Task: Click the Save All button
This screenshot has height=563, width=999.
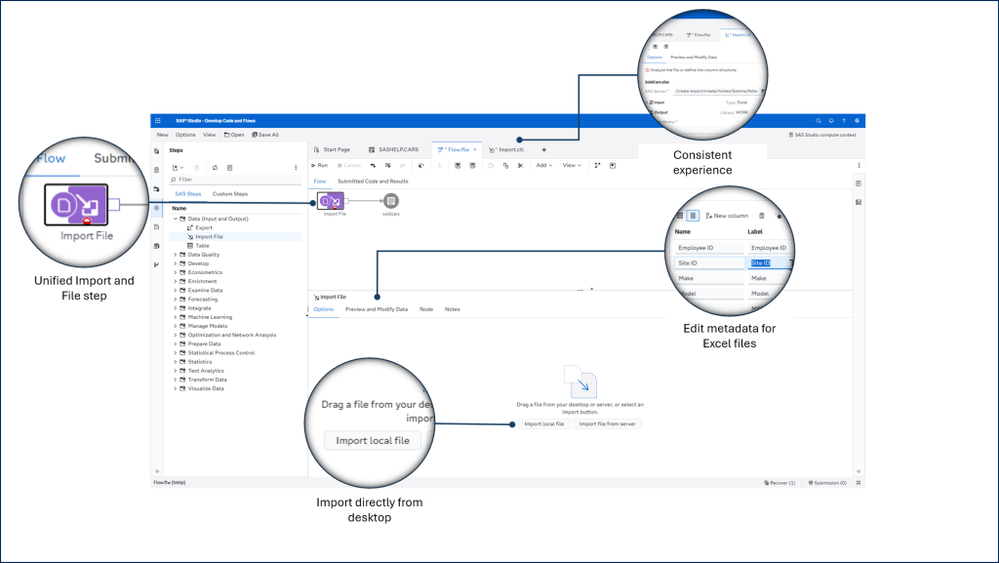Action: pos(265,134)
